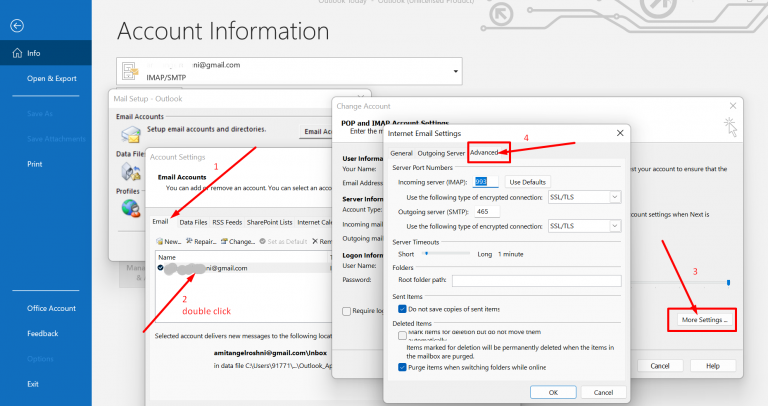Open the Info page in the sidebar

46,53
